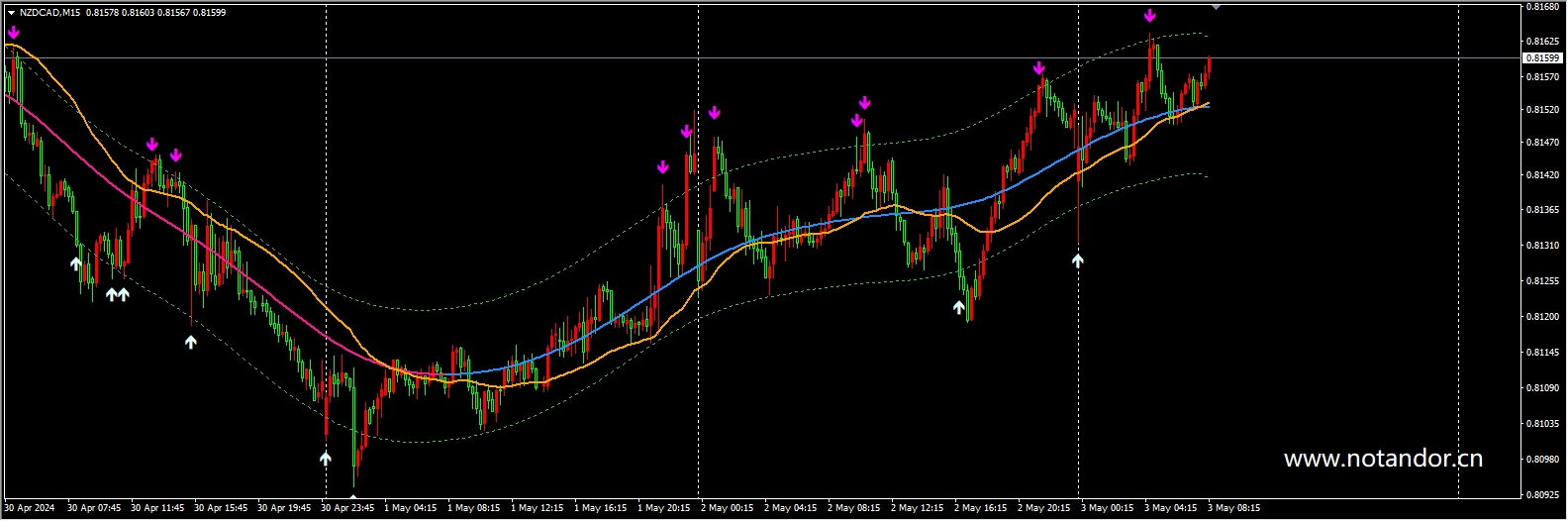Click the 0.81420 price scale label
1568x521 pixels.
pos(1543,175)
